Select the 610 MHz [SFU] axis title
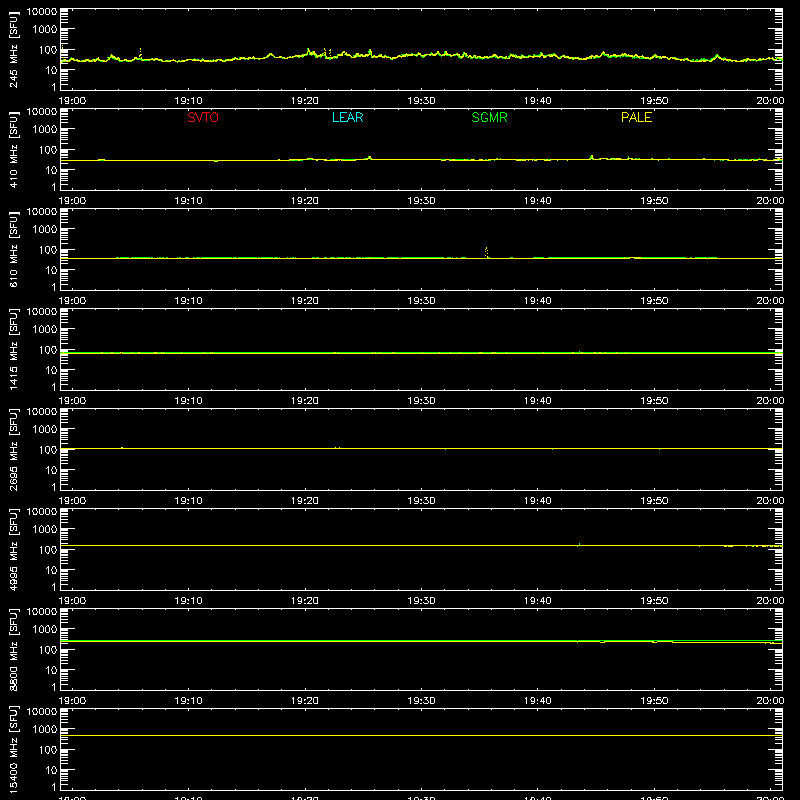The height and width of the screenshot is (800, 800). click(x=13, y=249)
